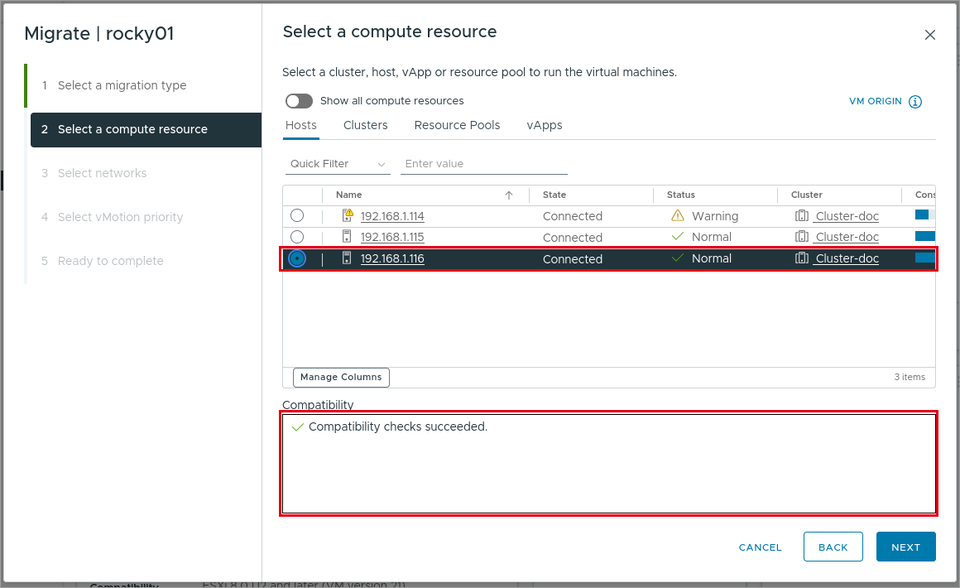Click the warning status icon for 192.168.1.114
Viewport: 960px width, 588px height.
tap(677, 216)
